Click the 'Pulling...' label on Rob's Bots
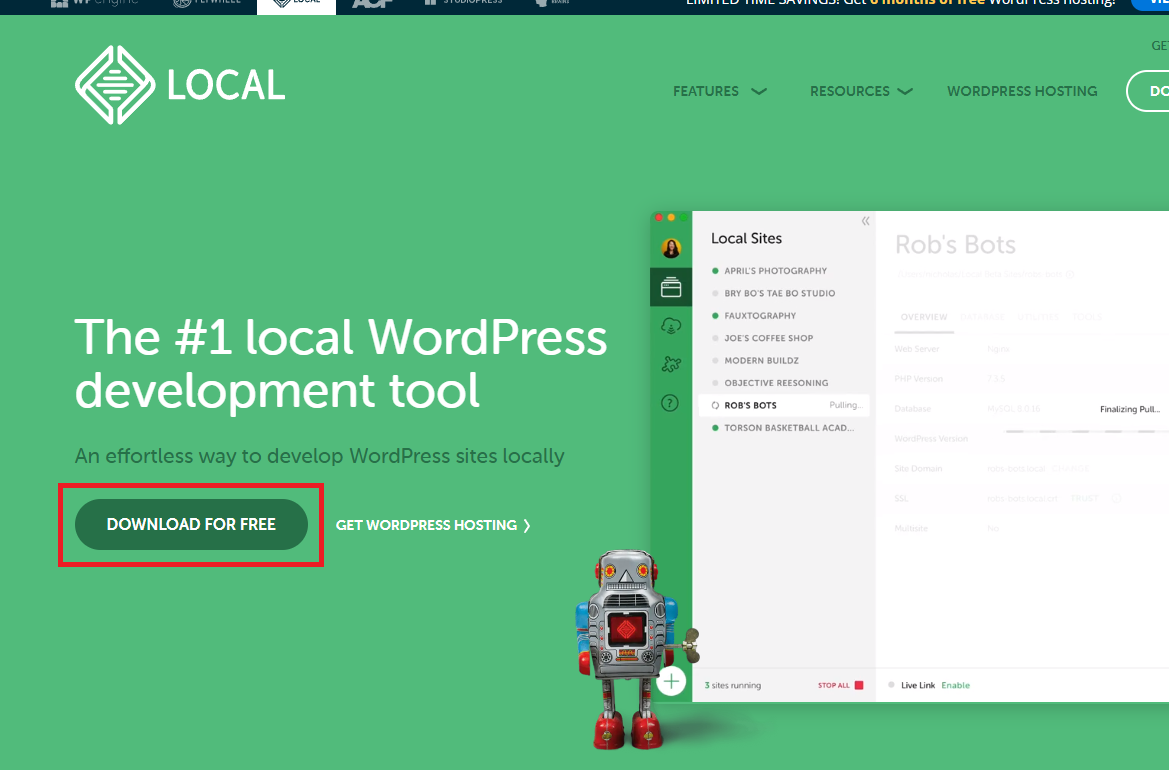 point(845,405)
